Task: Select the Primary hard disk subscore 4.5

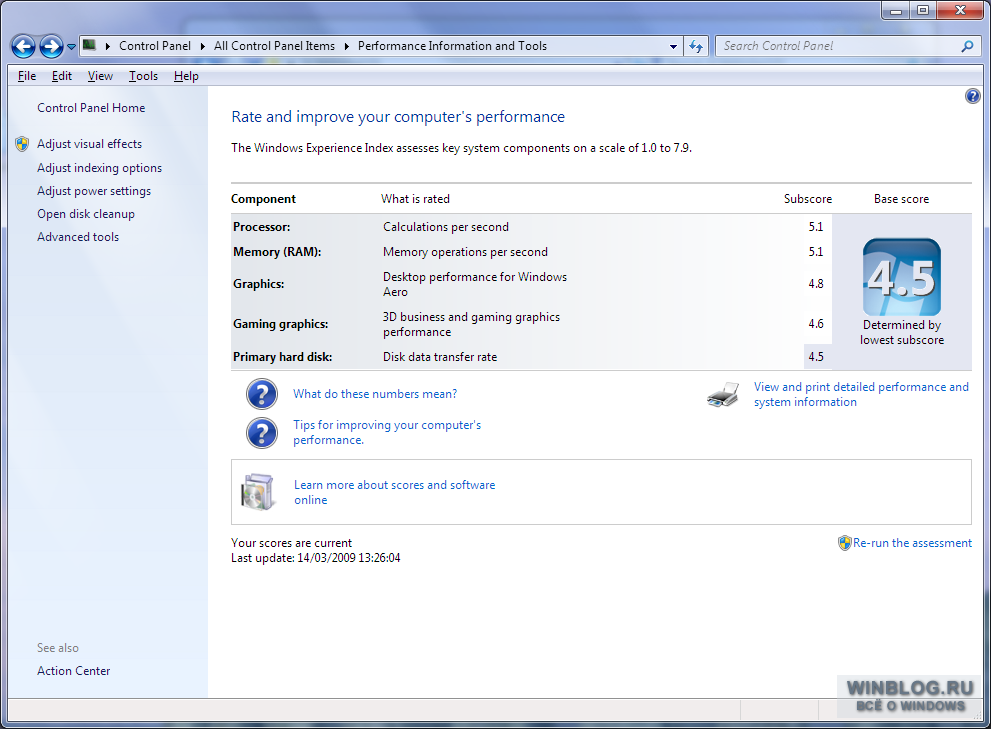Action: coord(816,357)
